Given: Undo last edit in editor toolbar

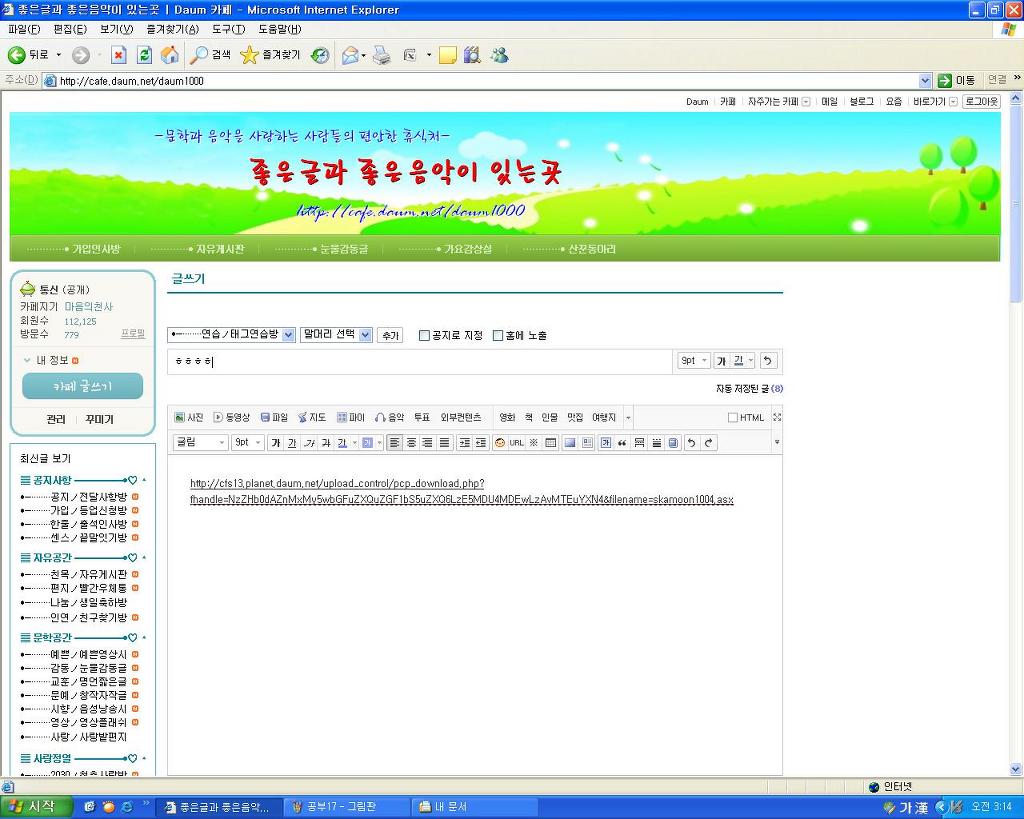Looking at the screenshot, I should (x=691, y=443).
